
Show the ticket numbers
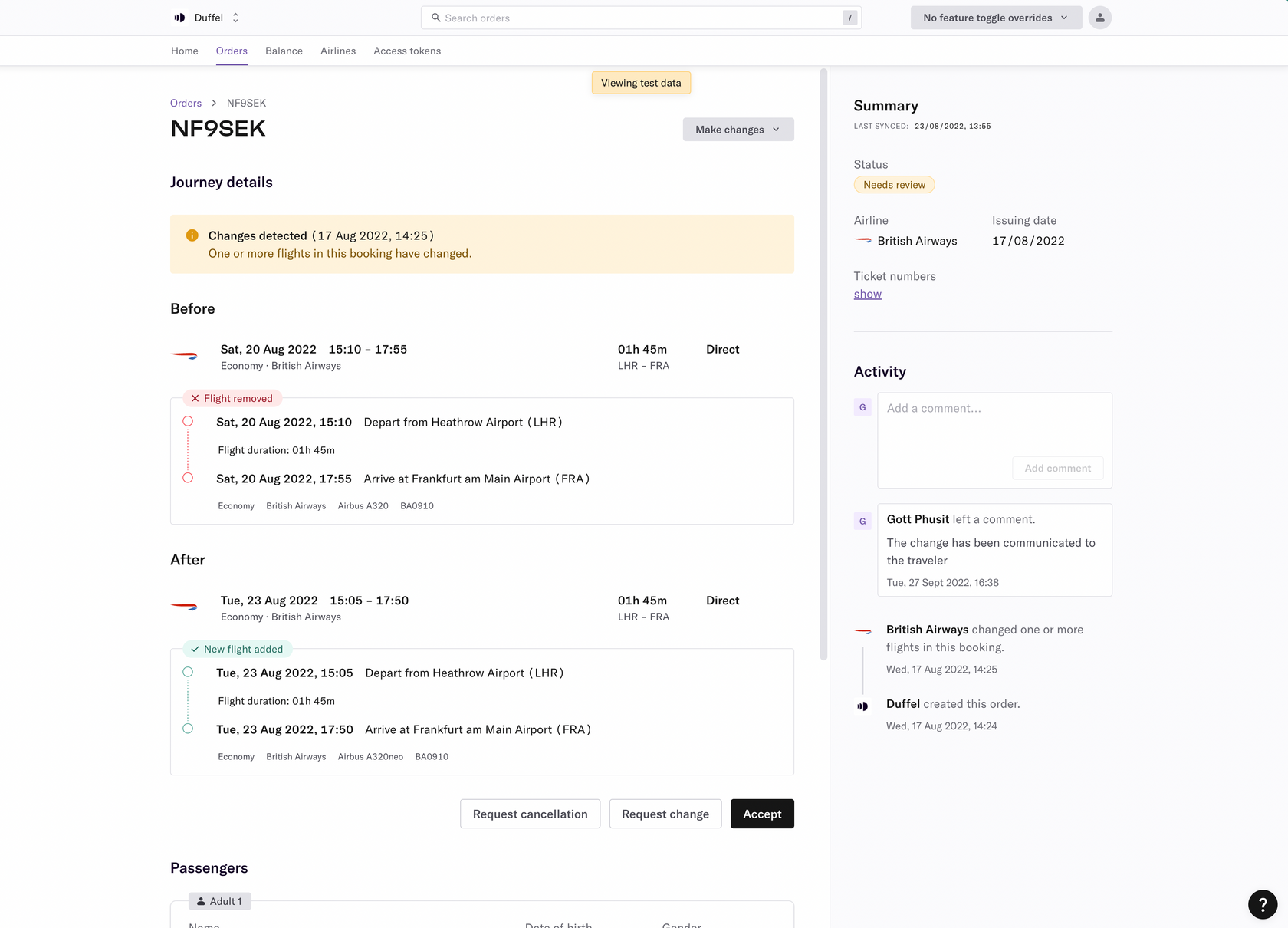click(868, 294)
